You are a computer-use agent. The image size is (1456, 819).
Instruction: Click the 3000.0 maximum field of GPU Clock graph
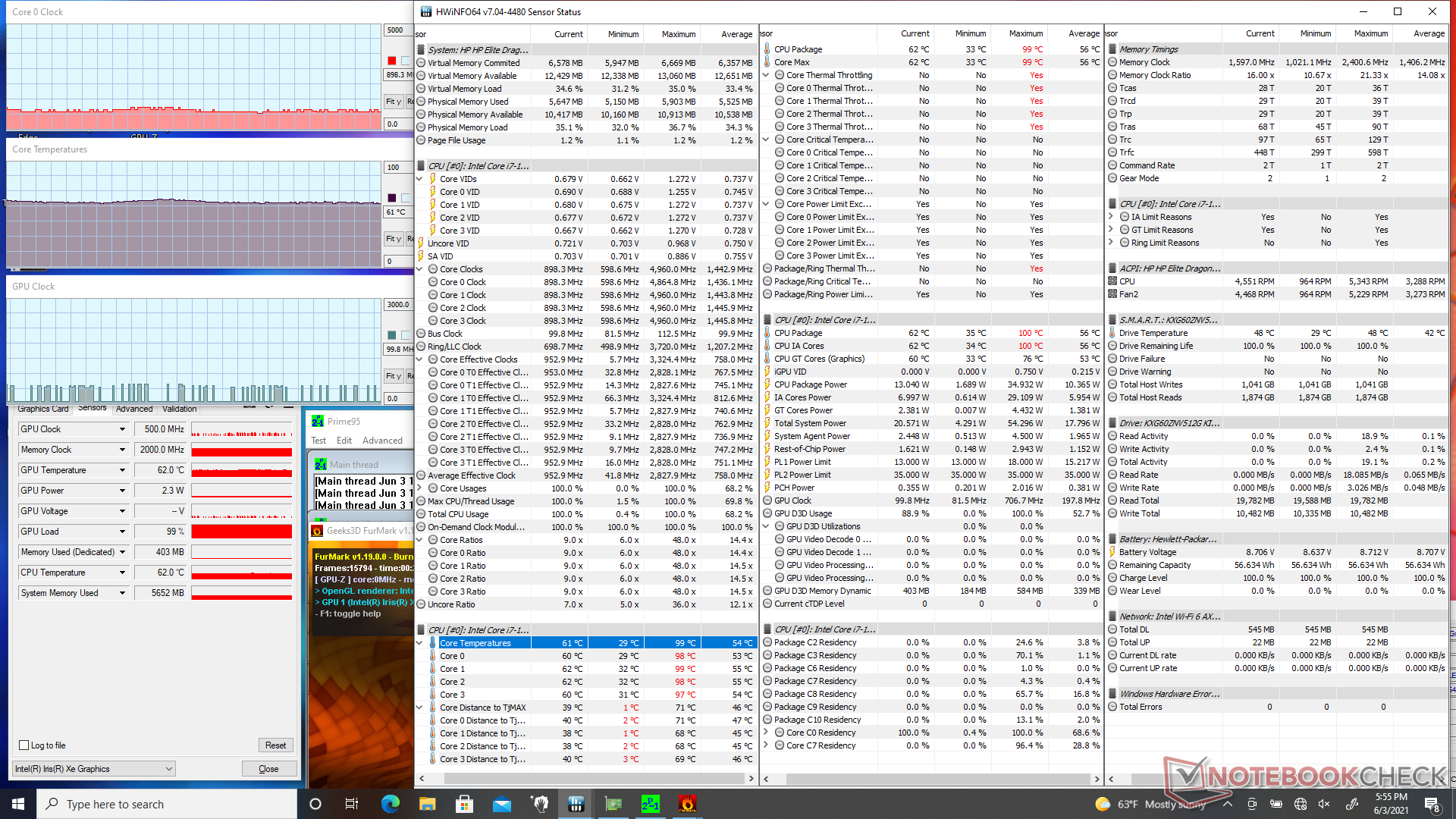(x=399, y=305)
